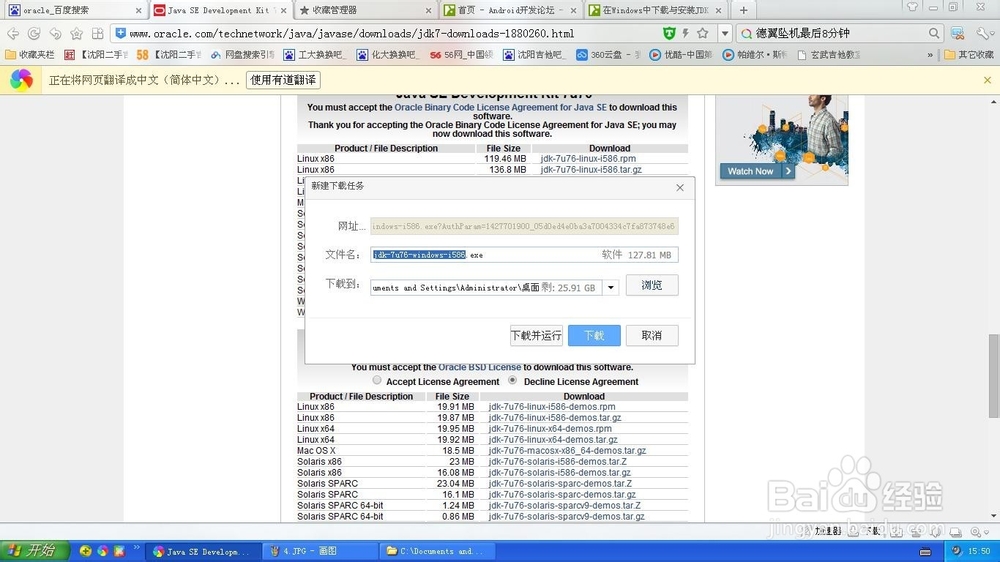Screen dimensions: 1000x562
Task: Click the new tab plus button
Action: click(x=743, y=10)
